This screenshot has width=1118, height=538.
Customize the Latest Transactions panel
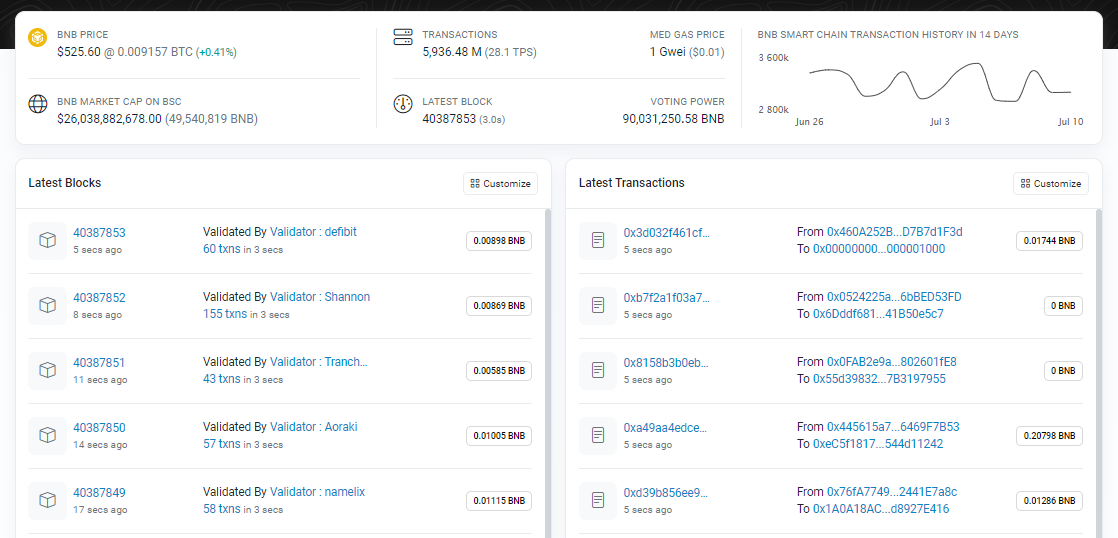coord(1051,183)
